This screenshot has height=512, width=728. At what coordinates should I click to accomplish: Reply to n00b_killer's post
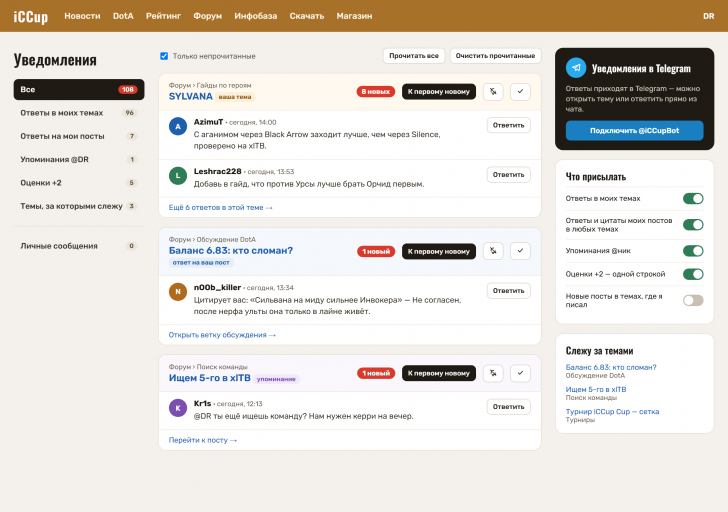pos(508,291)
